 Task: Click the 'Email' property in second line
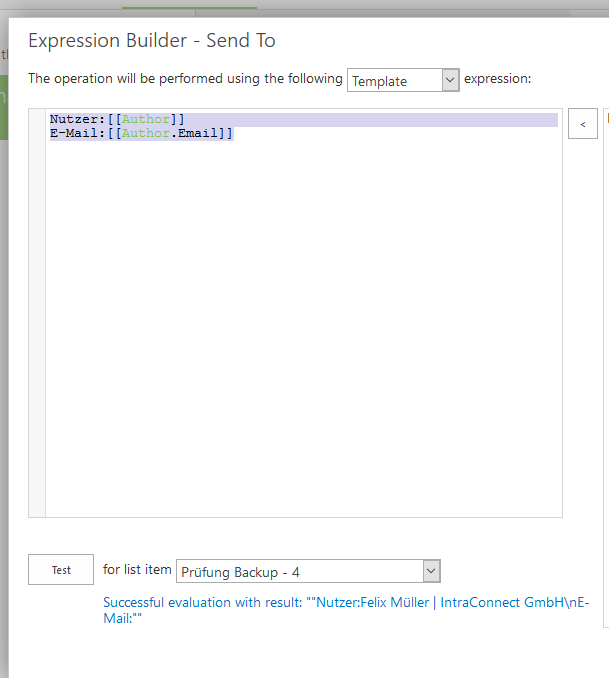point(198,134)
